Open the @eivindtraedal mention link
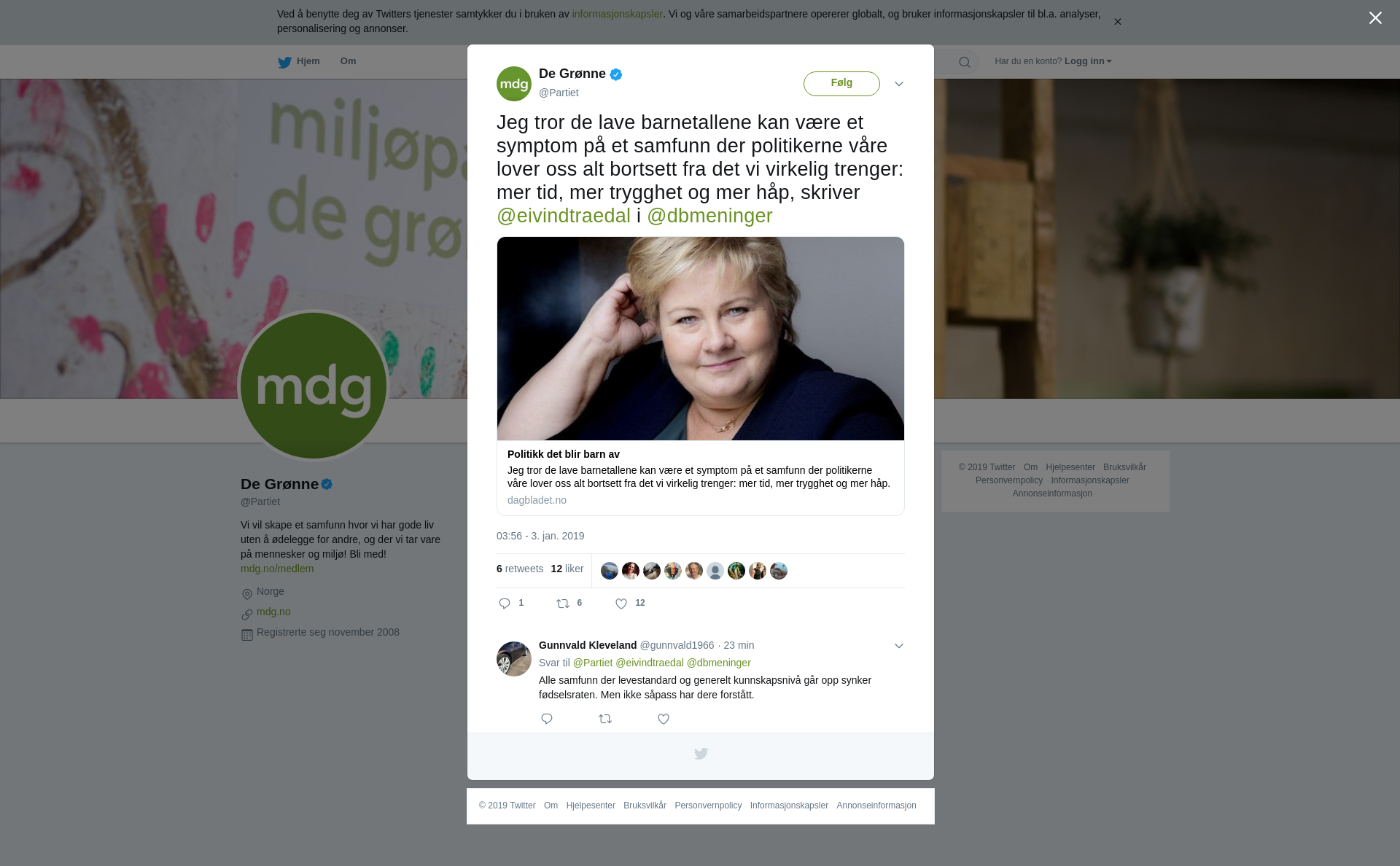 tap(564, 216)
